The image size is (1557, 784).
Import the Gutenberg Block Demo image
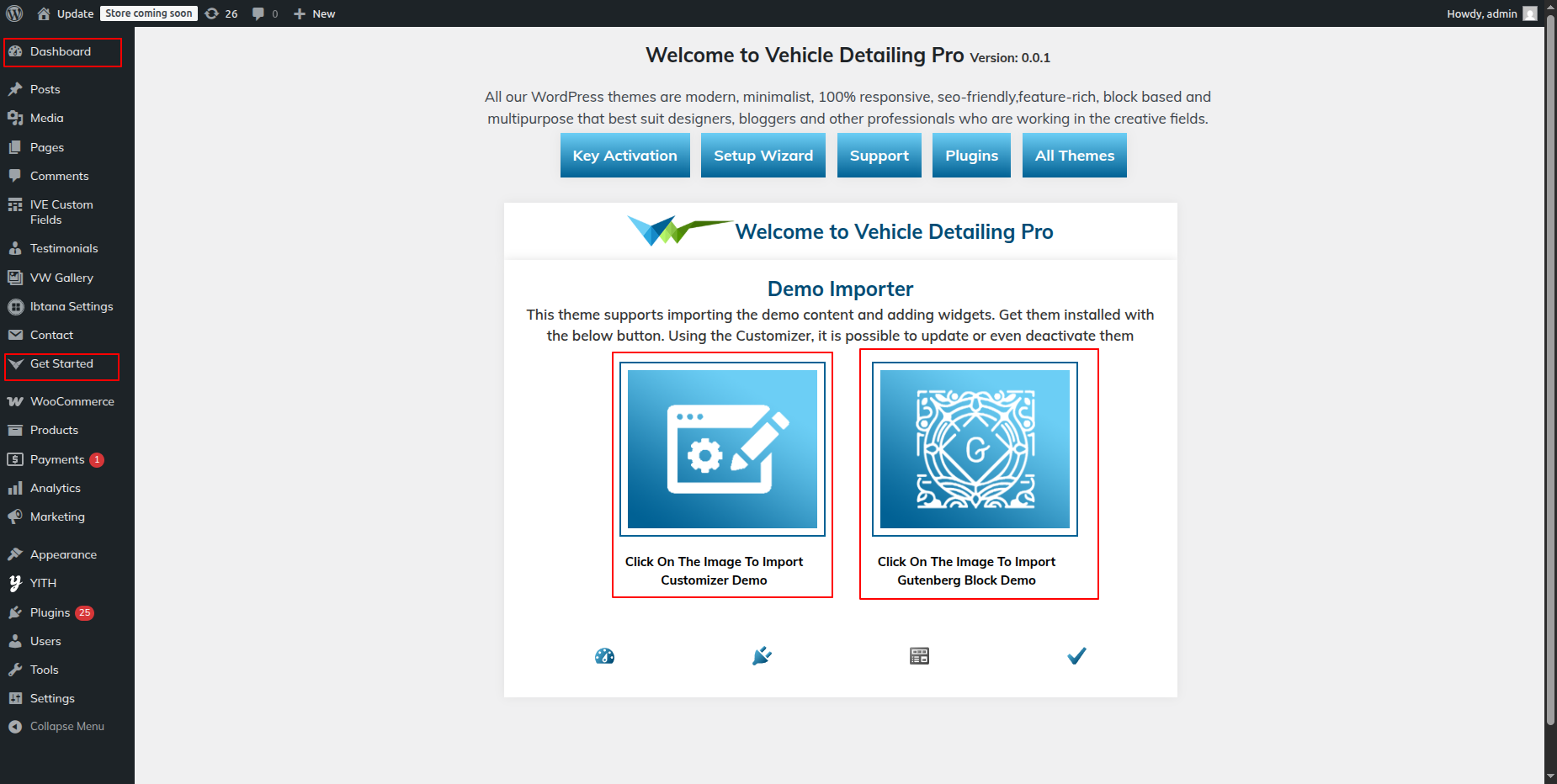[x=975, y=449]
